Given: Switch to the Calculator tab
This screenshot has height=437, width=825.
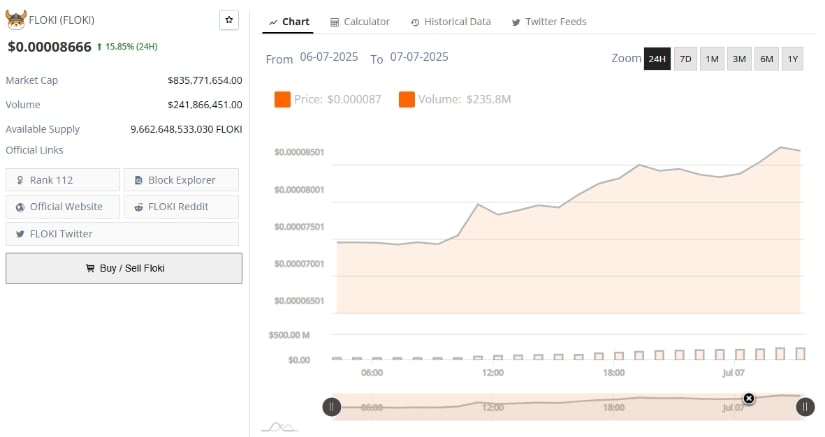Looking at the screenshot, I should 360,22.
